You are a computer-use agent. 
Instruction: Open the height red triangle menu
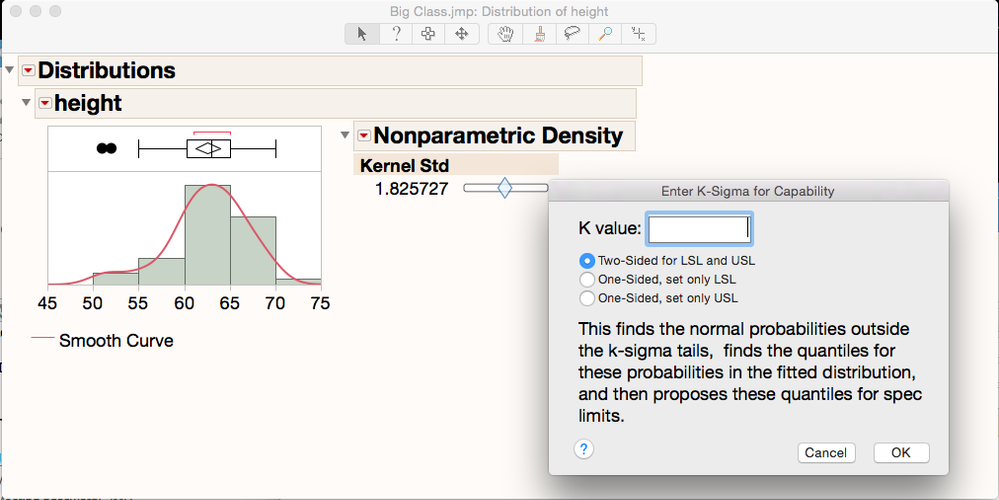[x=45, y=103]
